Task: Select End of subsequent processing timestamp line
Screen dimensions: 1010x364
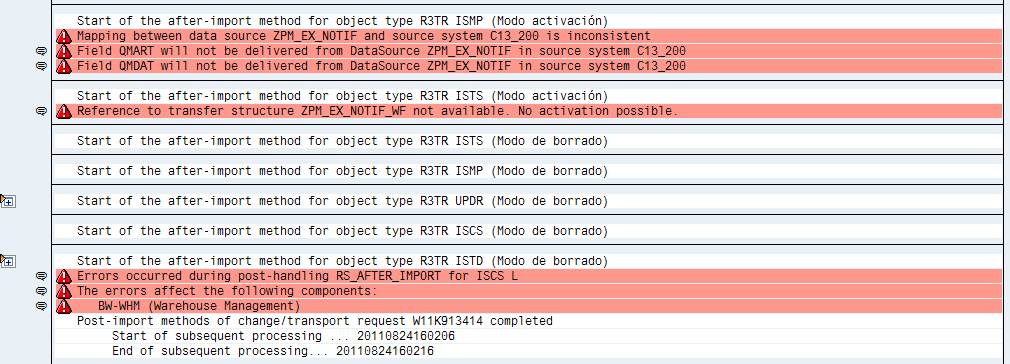Action: tap(273, 351)
